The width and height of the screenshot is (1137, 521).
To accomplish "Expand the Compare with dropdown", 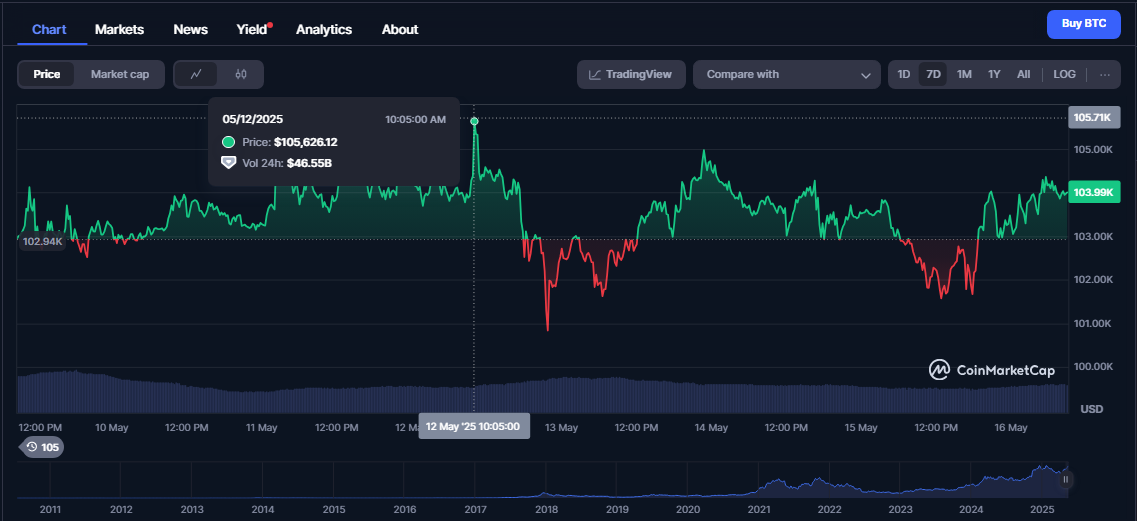I will point(787,74).
